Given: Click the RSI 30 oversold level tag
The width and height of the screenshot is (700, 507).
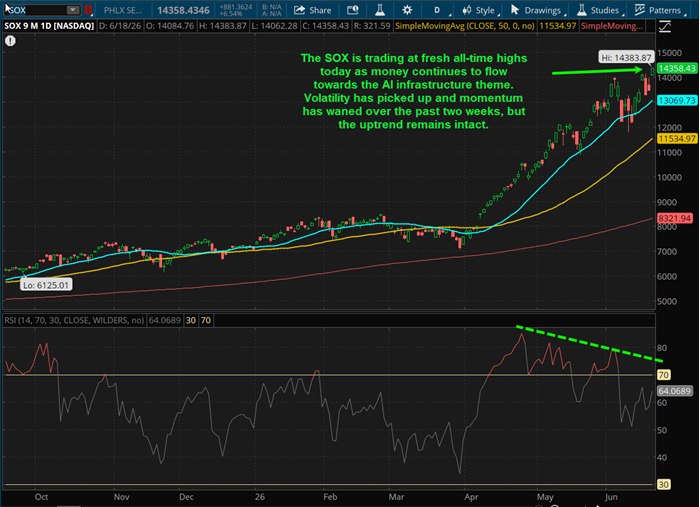Looking at the screenshot, I should [663, 484].
